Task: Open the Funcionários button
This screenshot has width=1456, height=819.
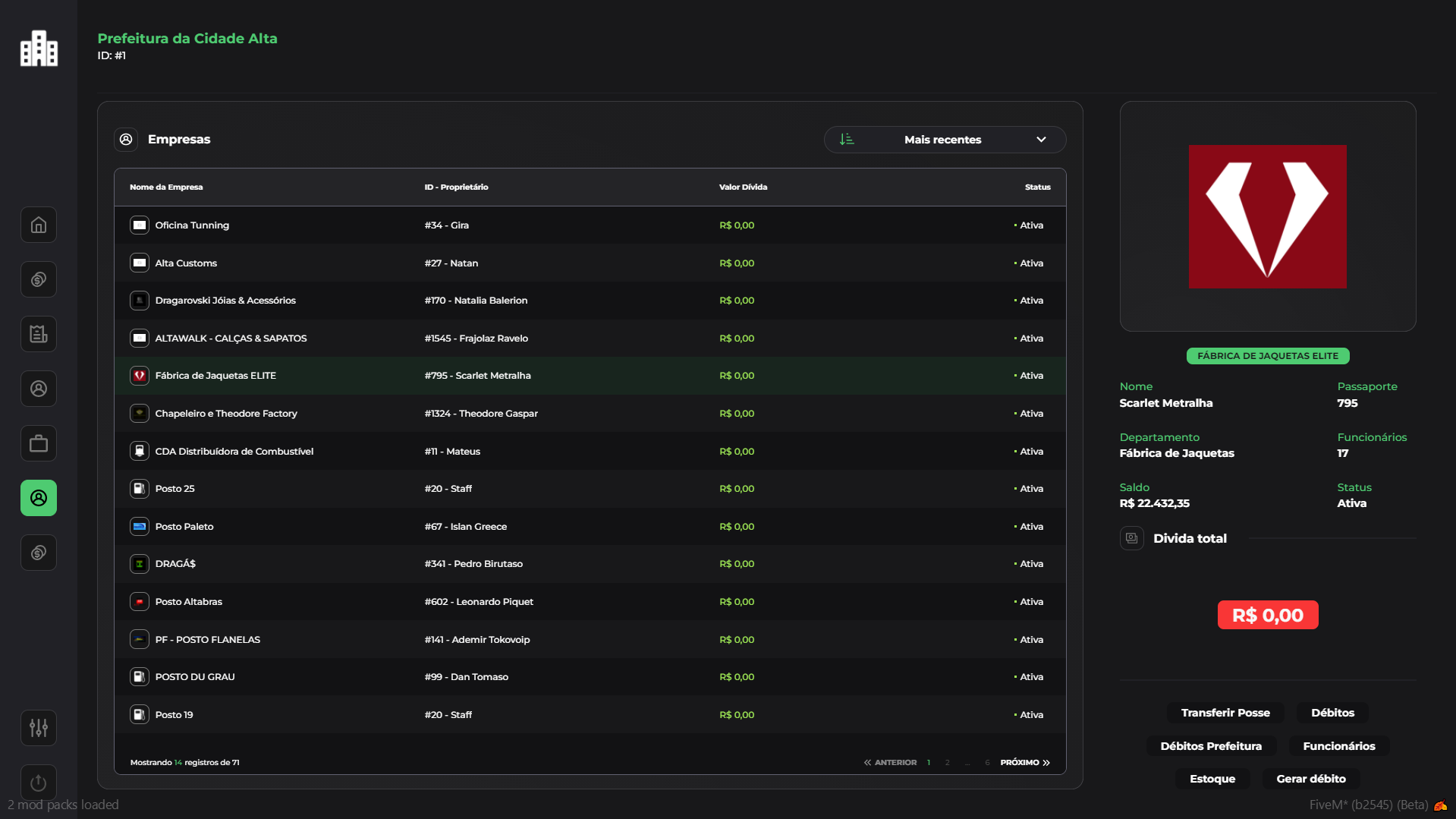Action: 1339,746
